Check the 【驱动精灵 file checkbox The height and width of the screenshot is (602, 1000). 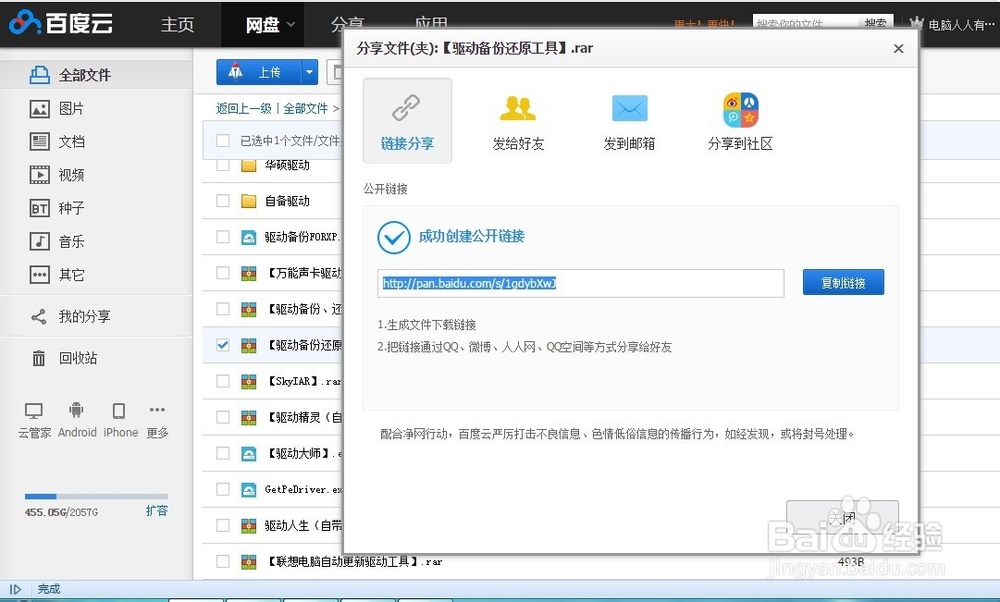[223, 417]
